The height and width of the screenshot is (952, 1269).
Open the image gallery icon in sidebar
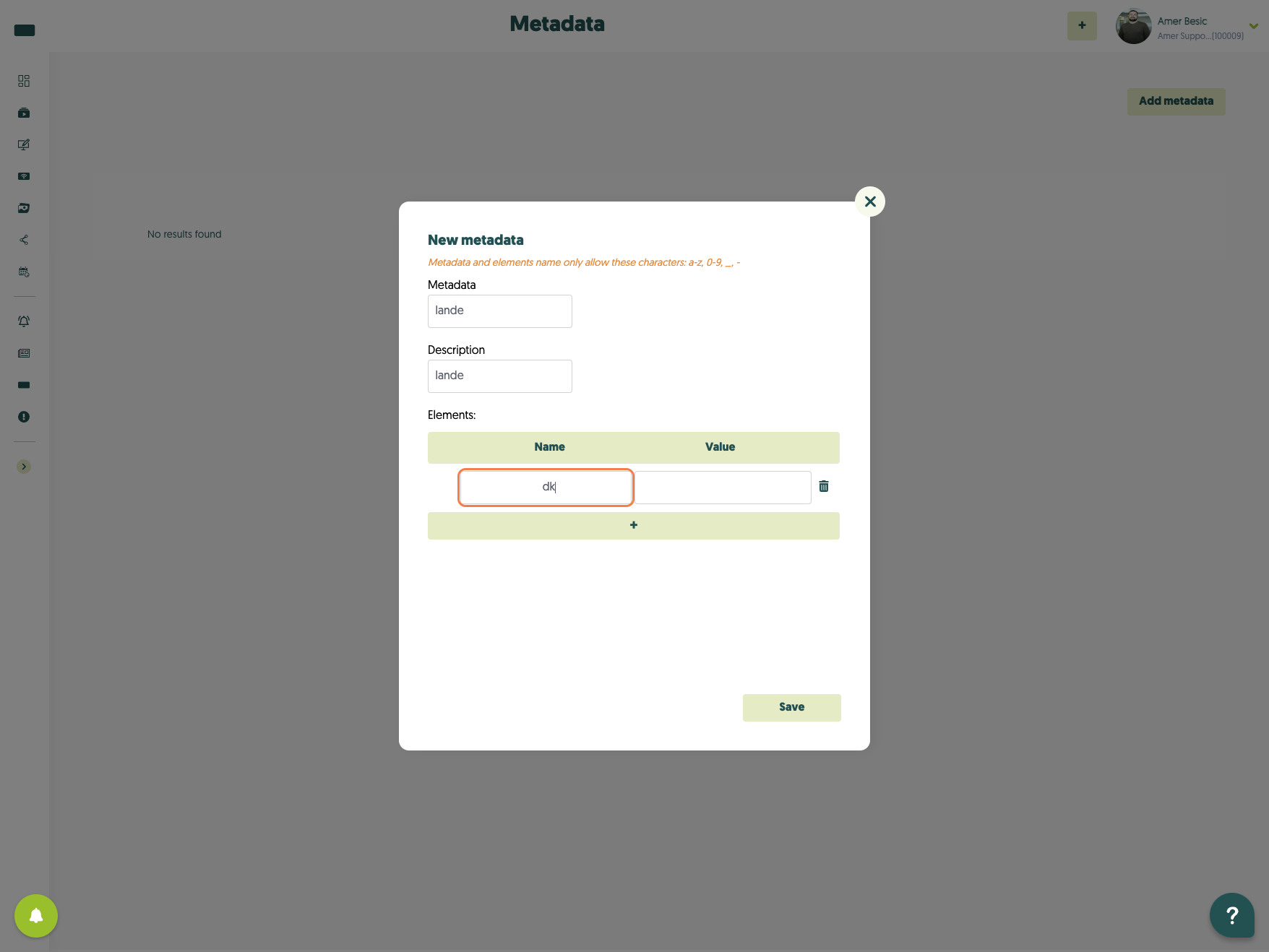pos(24,208)
